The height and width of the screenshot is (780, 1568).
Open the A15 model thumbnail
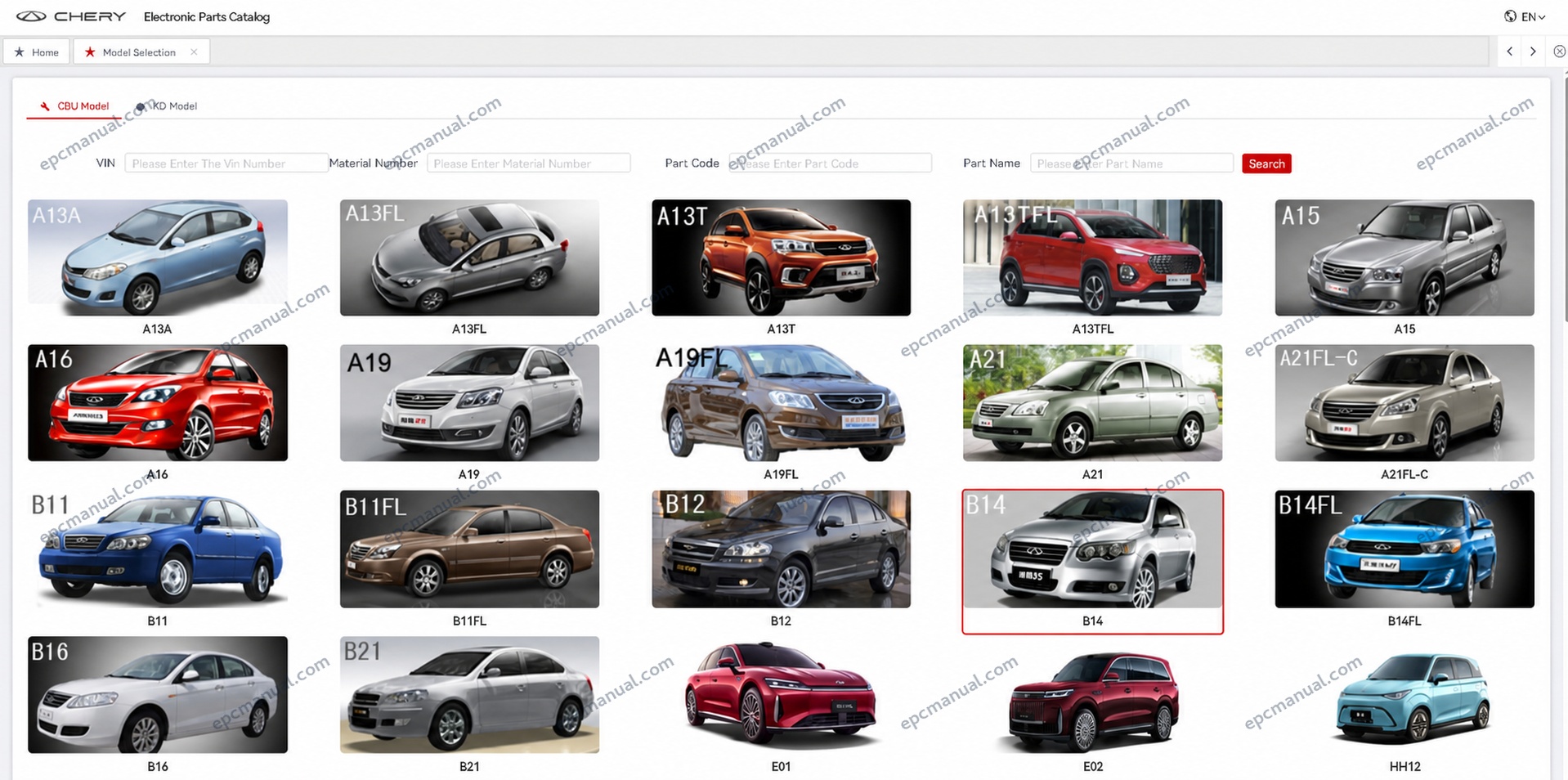1404,258
